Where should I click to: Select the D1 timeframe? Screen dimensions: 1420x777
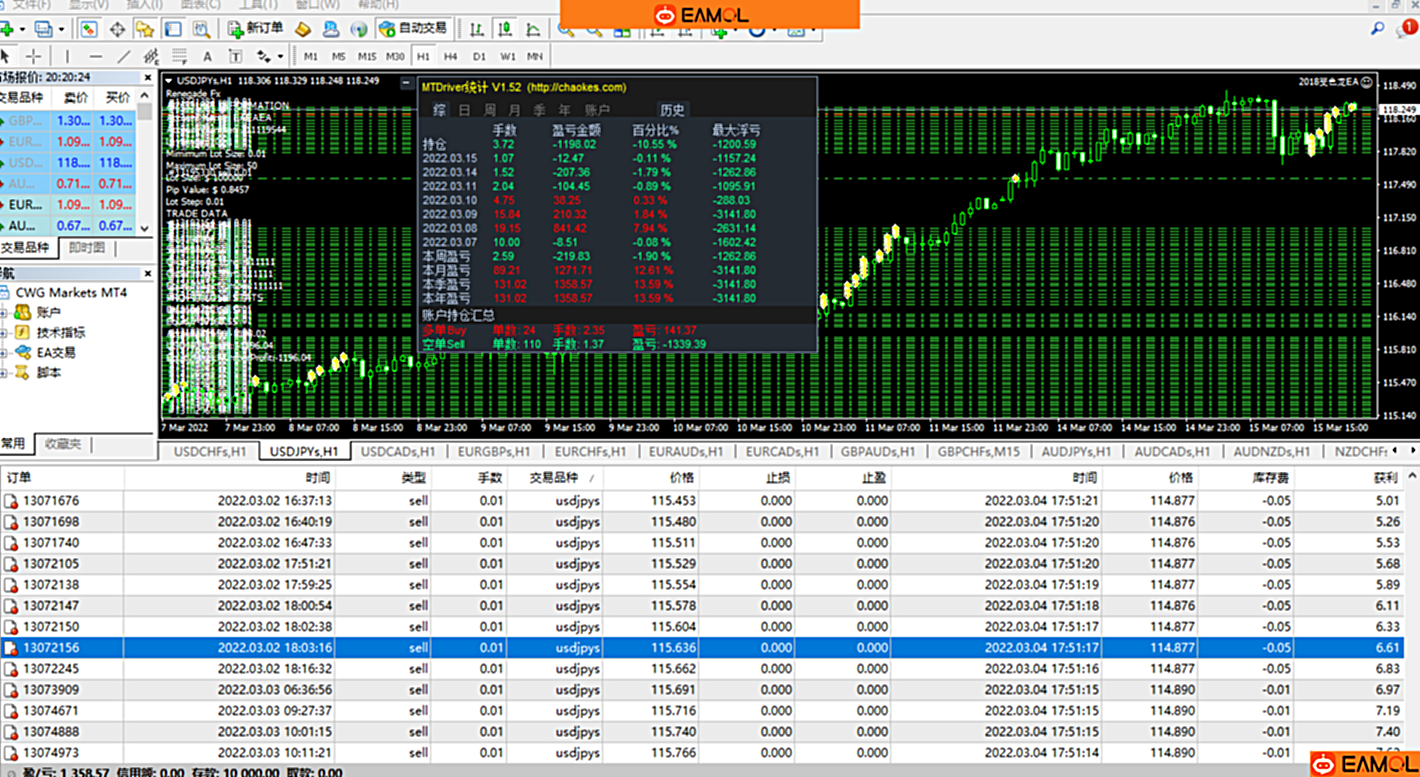[479, 56]
